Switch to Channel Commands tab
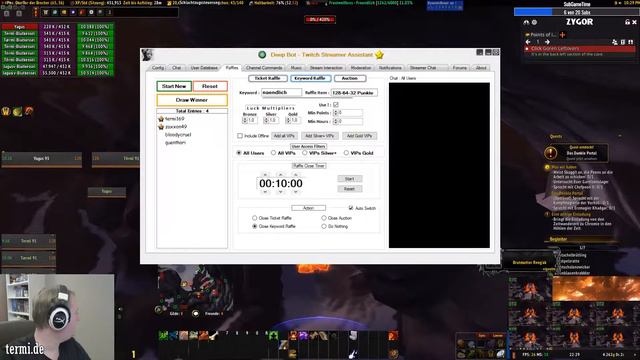 (264, 68)
